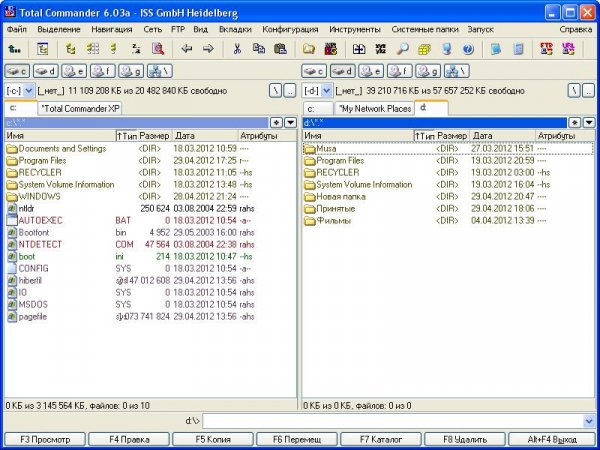The height and width of the screenshot is (450, 600).
Task: Select drive e in left panel drive bar
Action: click(x=74, y=71)
